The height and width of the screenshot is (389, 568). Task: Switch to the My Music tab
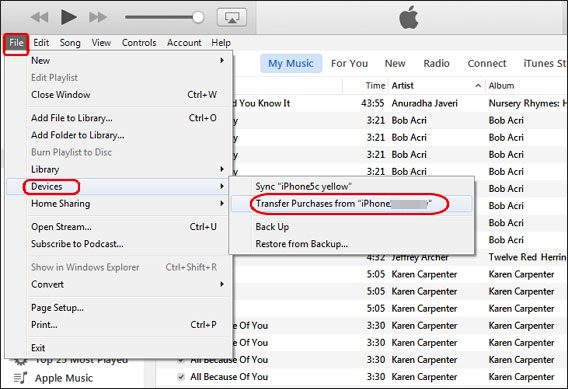pos(291,63)
